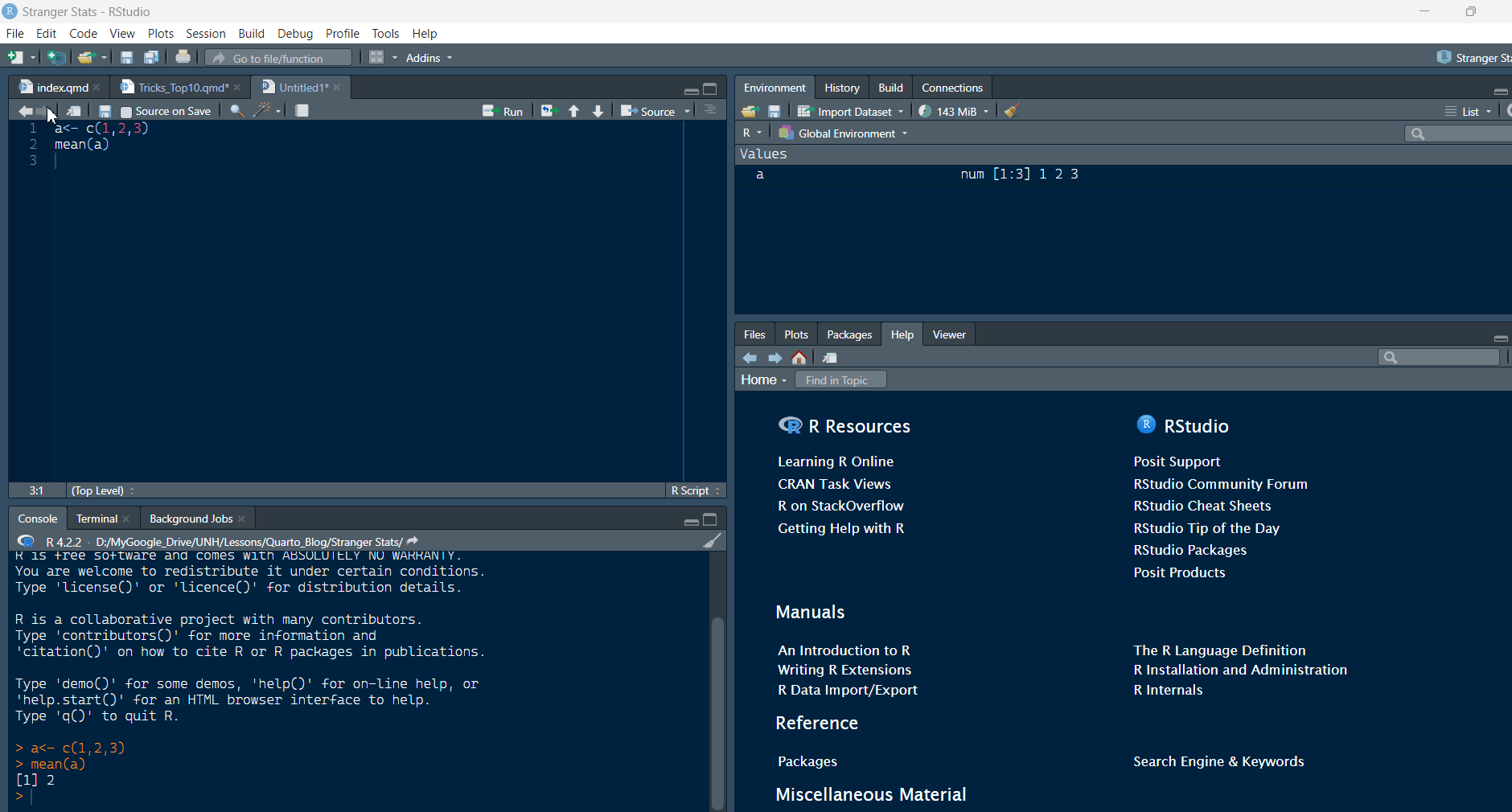Save workspace icon in Environment pane
Viewport: 1512px width, 812px height.
pos(774,111)
